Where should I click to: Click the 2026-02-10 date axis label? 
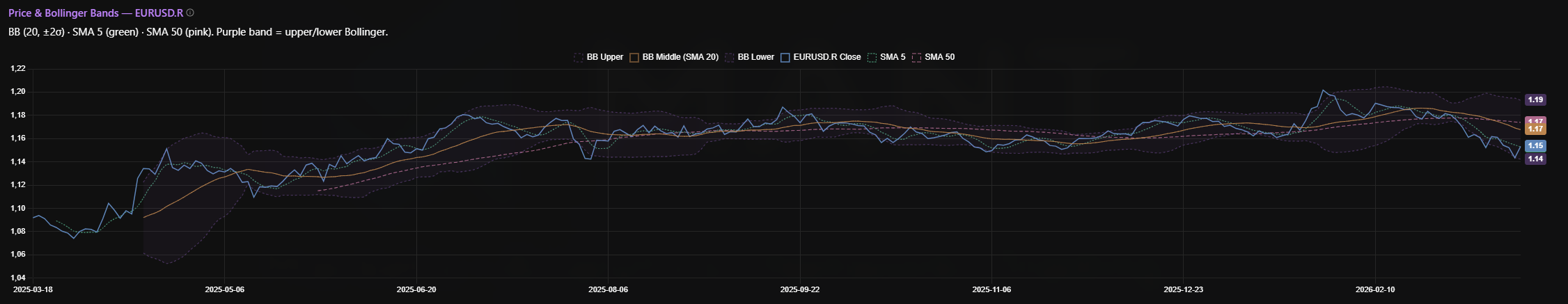coord(1375,289)
